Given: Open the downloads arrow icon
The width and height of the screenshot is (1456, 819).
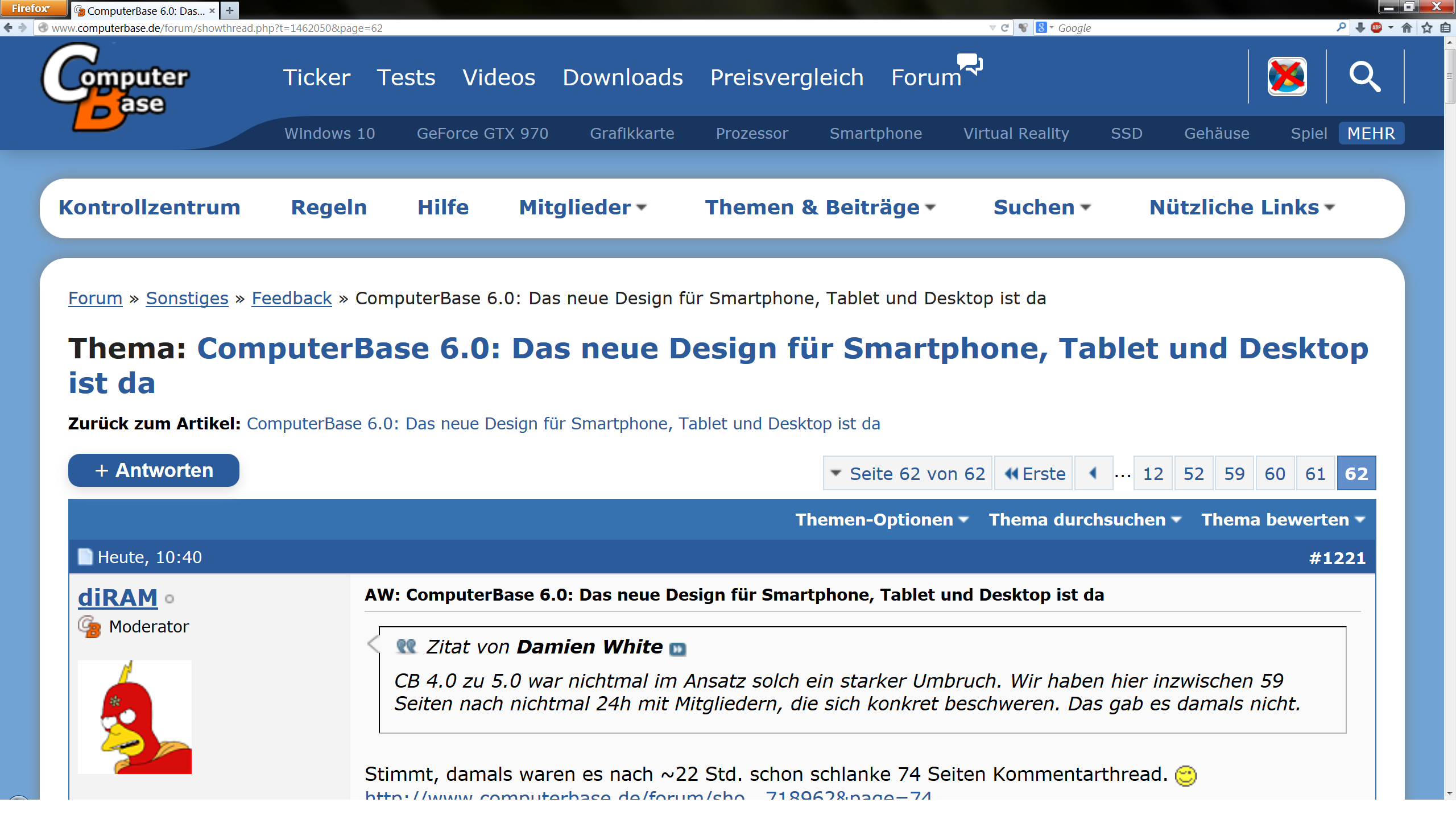Looking at the screenshot, I should coord(1360,27).
